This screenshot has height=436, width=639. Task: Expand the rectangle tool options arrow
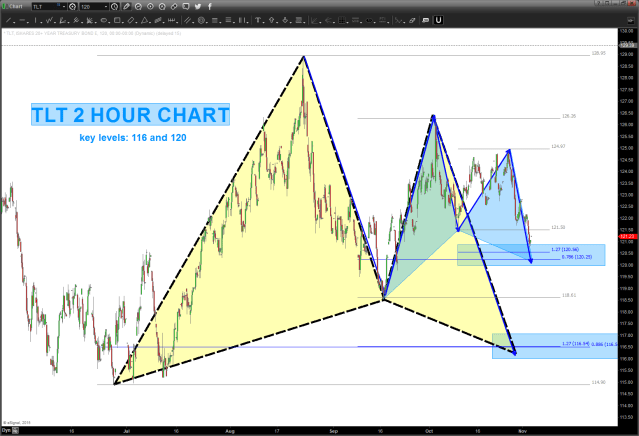pyautogui.click(x=123, y=22)
